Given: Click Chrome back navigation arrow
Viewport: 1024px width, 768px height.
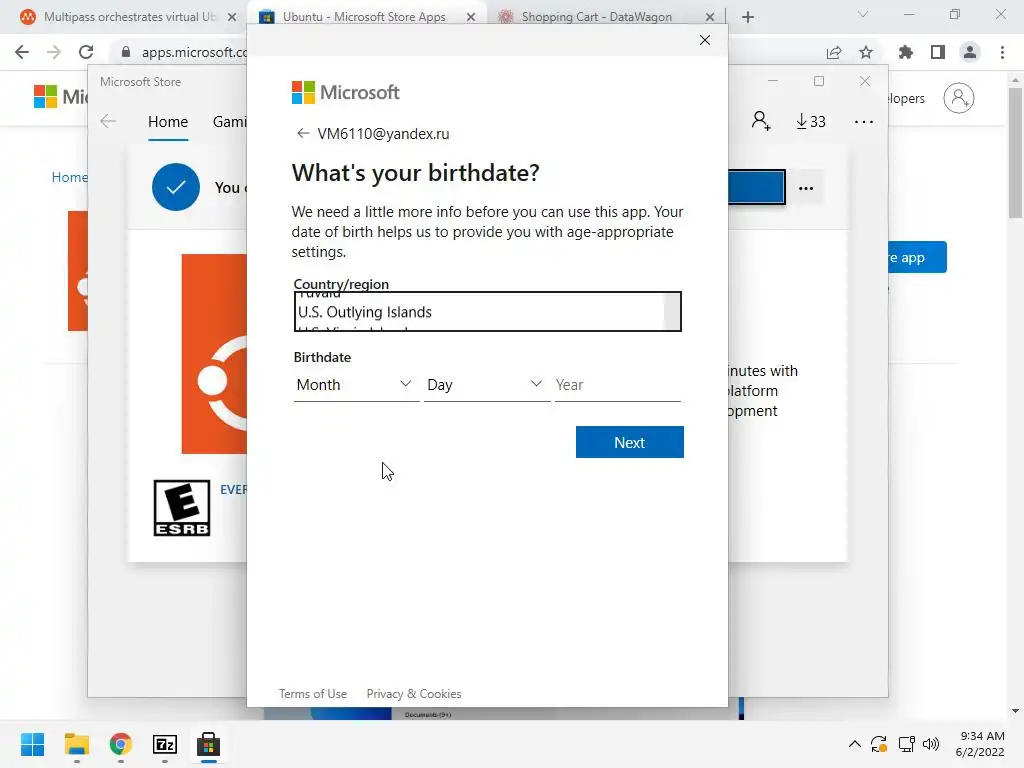Looking at the screenshot, I should pyautogui.click(x=22, y=52).
